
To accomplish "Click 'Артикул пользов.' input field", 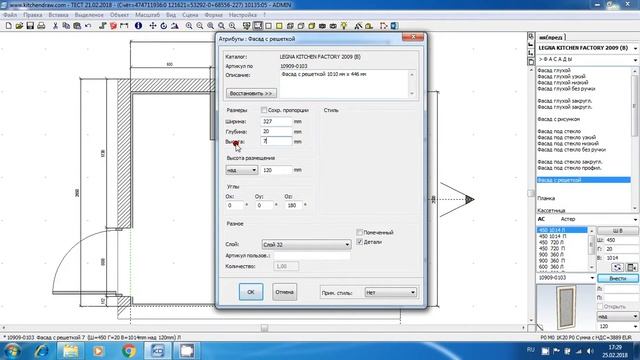I will tap(312, 256).
